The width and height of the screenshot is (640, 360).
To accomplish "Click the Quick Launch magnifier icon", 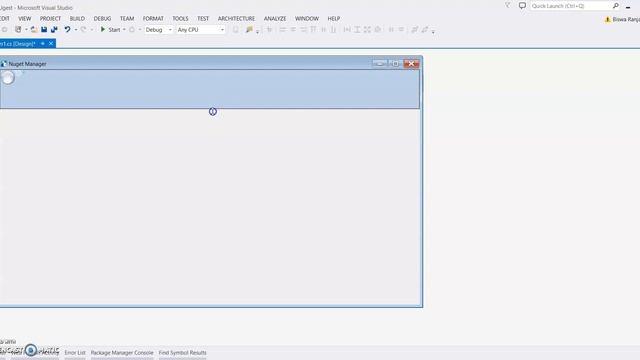I will pyautogui.click(x=616, y=6).
